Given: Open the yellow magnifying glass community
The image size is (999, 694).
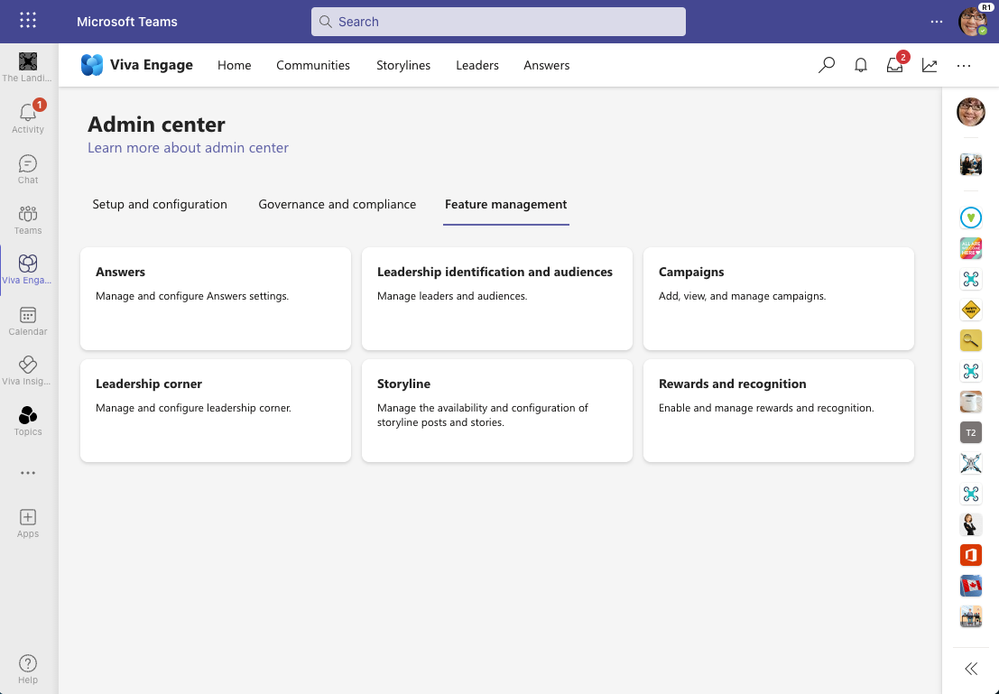Looking at the screenshot, I should [971, 340].
